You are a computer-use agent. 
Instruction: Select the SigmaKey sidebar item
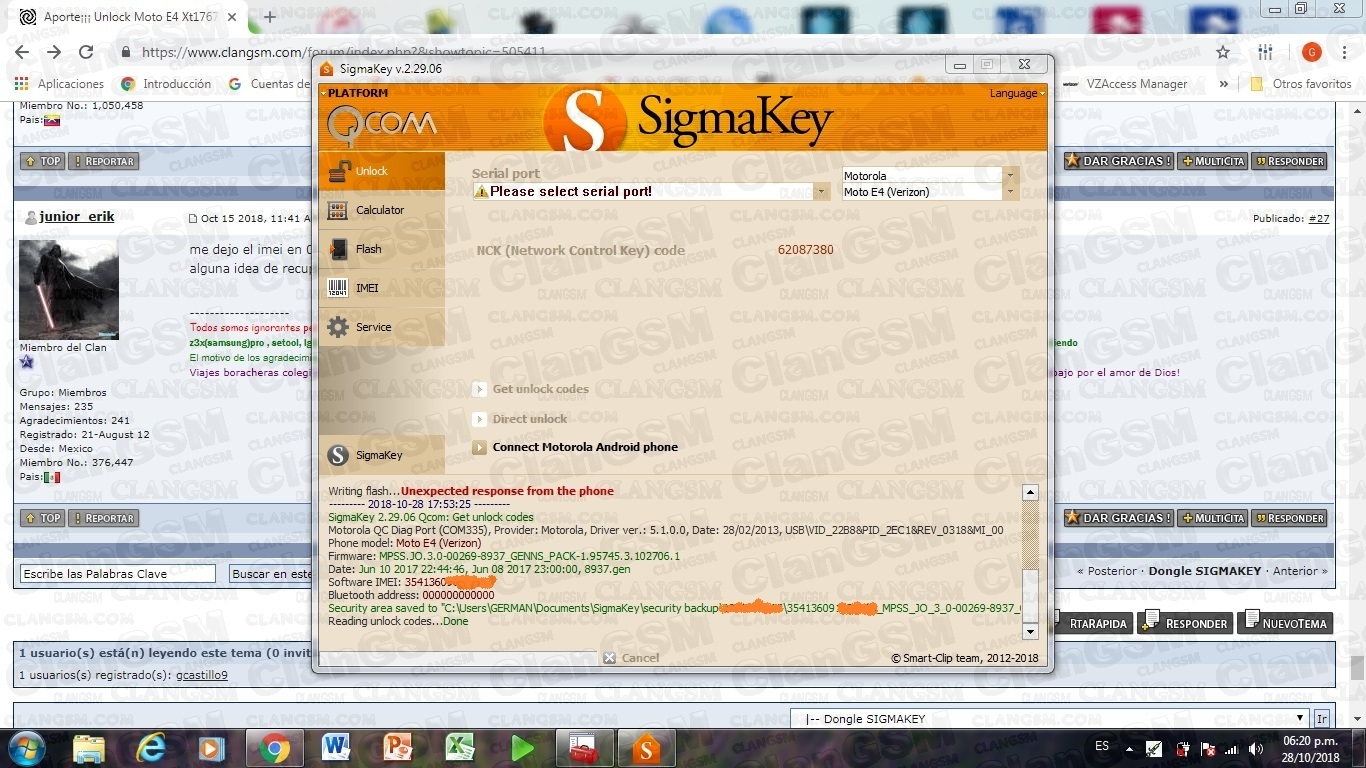[381, 455]
